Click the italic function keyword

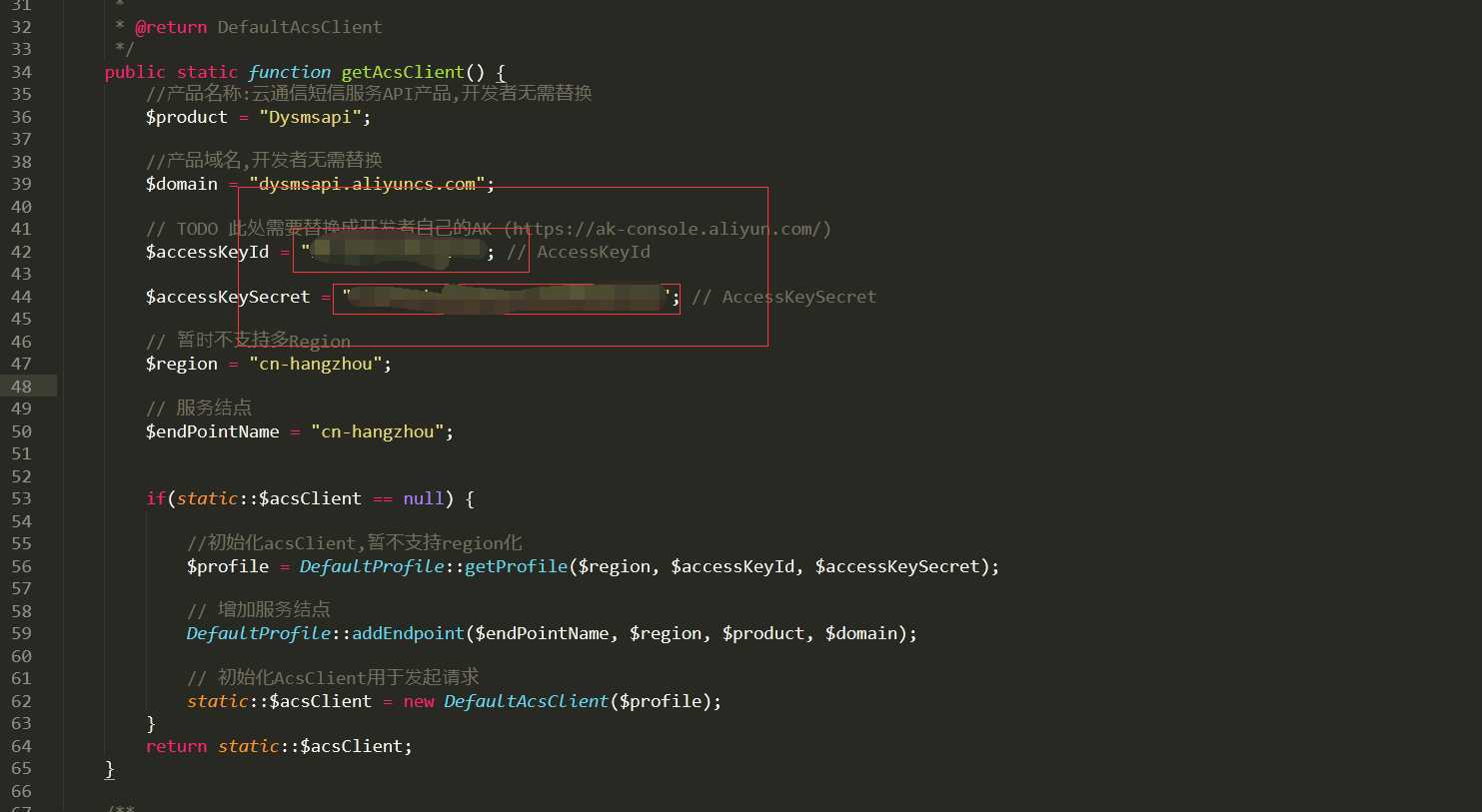pos(289,72)
